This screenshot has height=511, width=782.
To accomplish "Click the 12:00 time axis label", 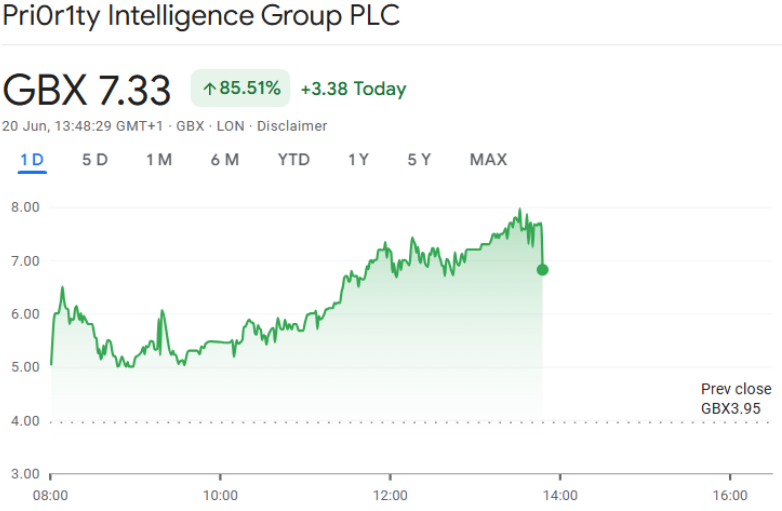I will click(x=390, y=494).
